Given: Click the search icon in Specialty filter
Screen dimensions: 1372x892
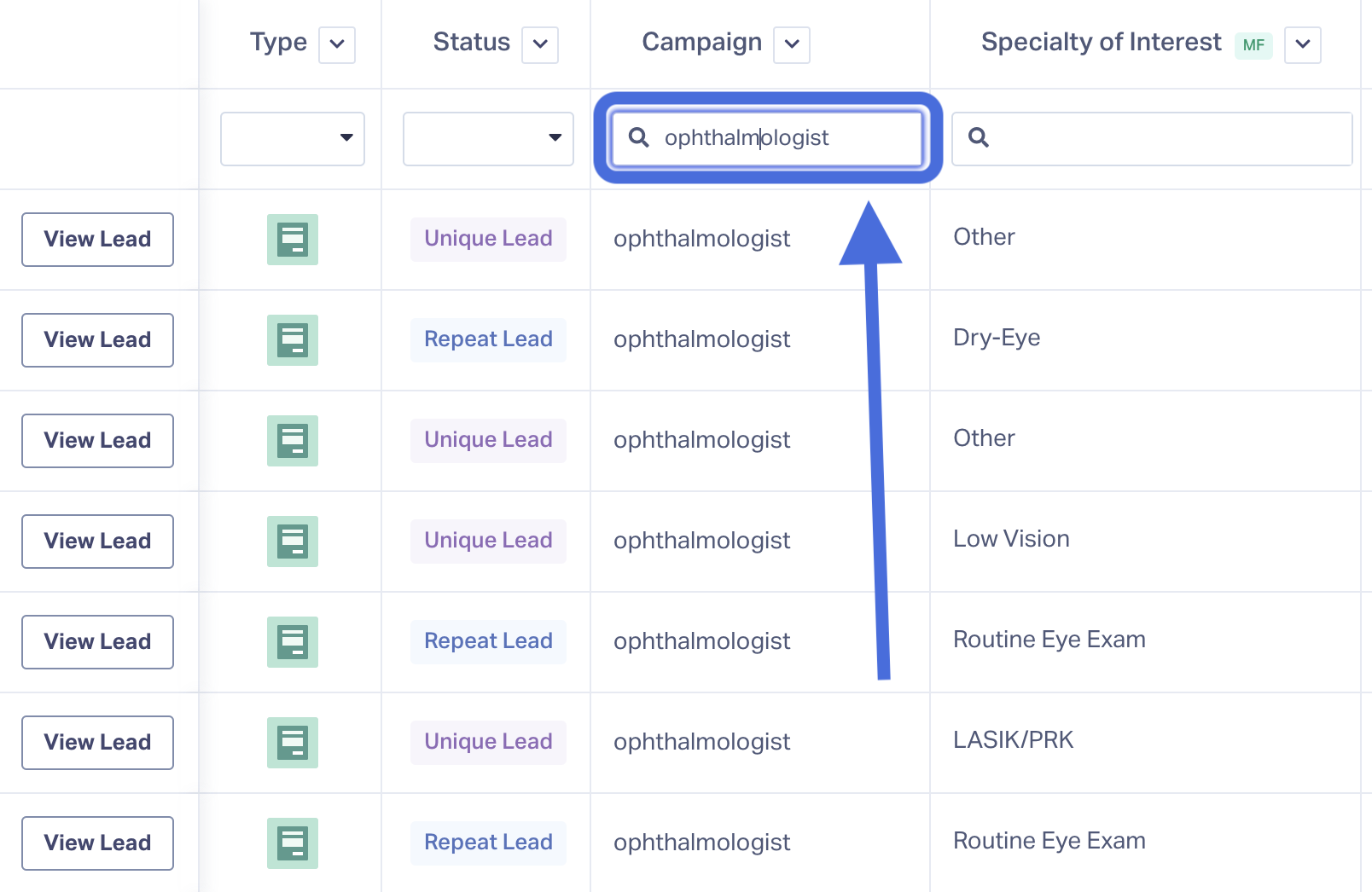Looking at the screenshot, I should click(x=979, y=136).
